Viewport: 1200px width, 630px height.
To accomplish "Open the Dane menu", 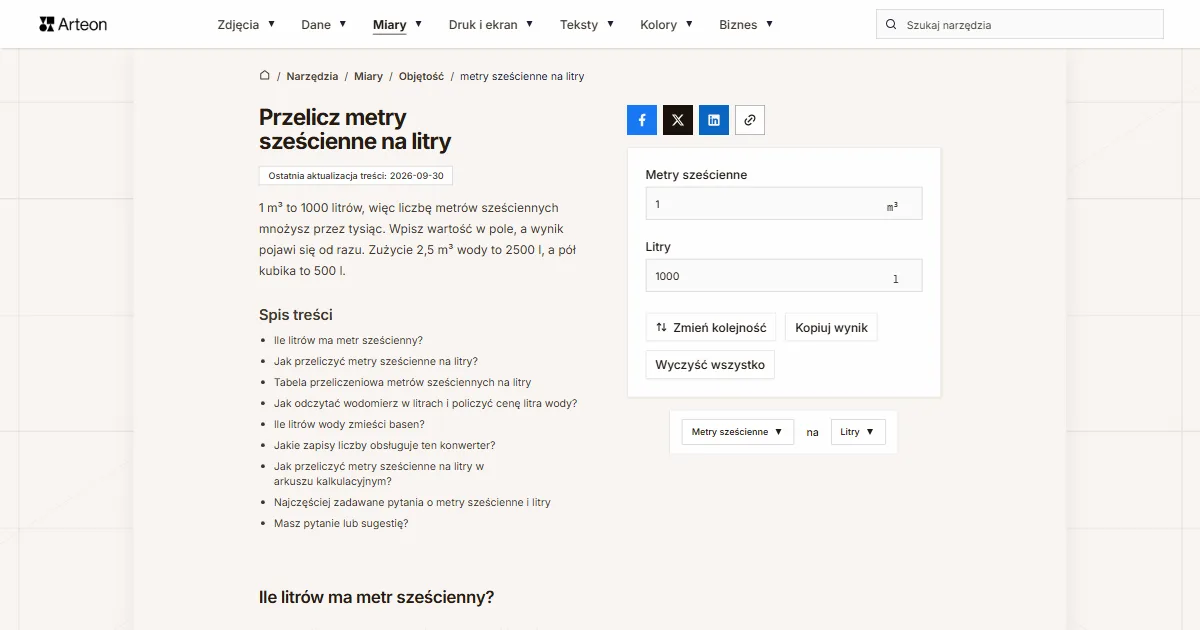I will pos(324,24).
